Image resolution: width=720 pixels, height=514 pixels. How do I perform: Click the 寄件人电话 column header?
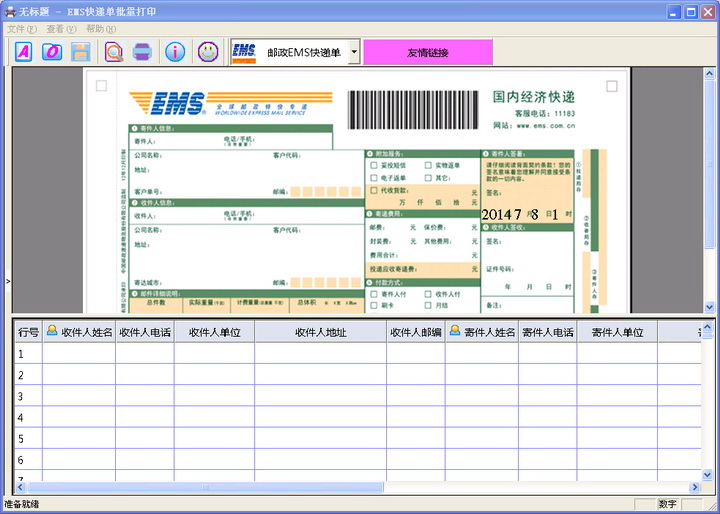[548, 332]
